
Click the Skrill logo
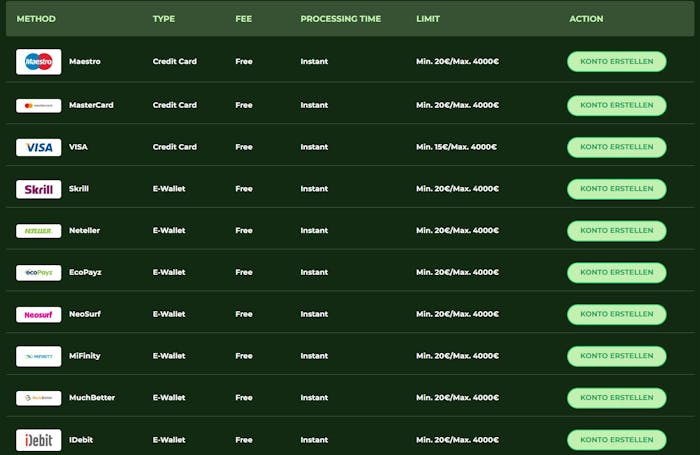(x=38, y=189)
